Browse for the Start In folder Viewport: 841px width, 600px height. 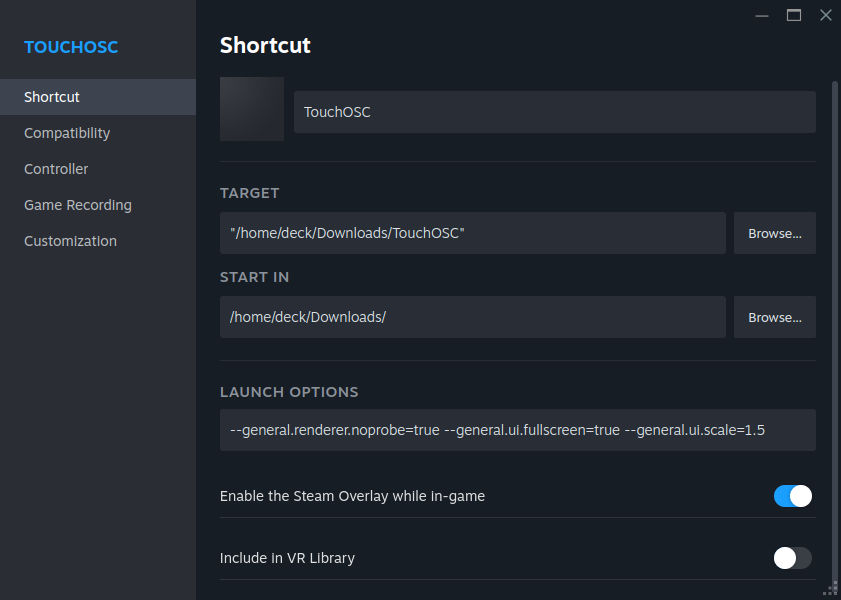pos(774,317)
